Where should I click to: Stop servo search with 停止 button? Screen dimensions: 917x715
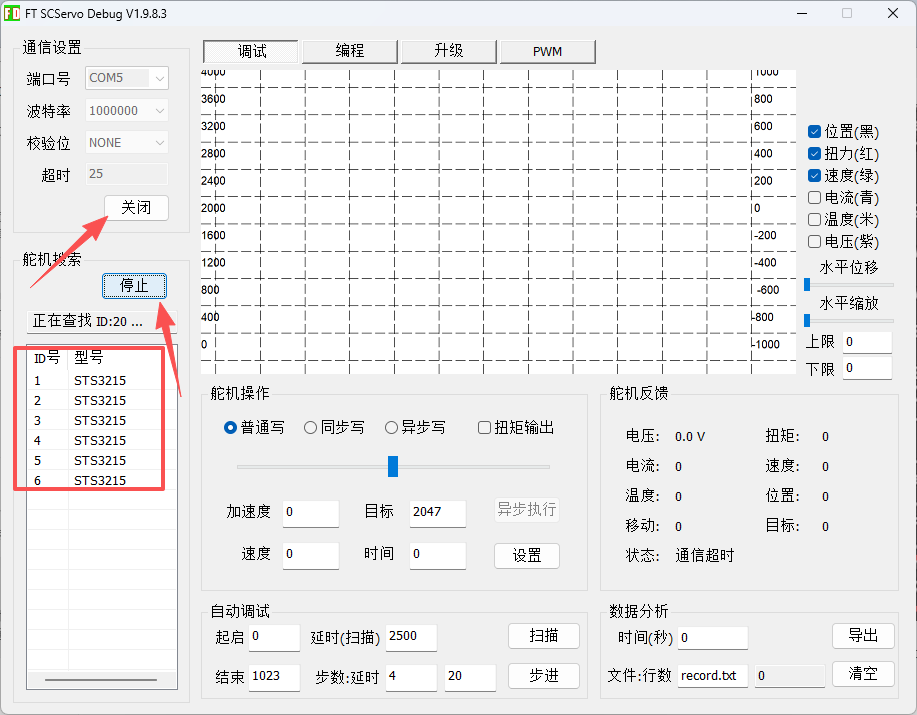point(135,286)
